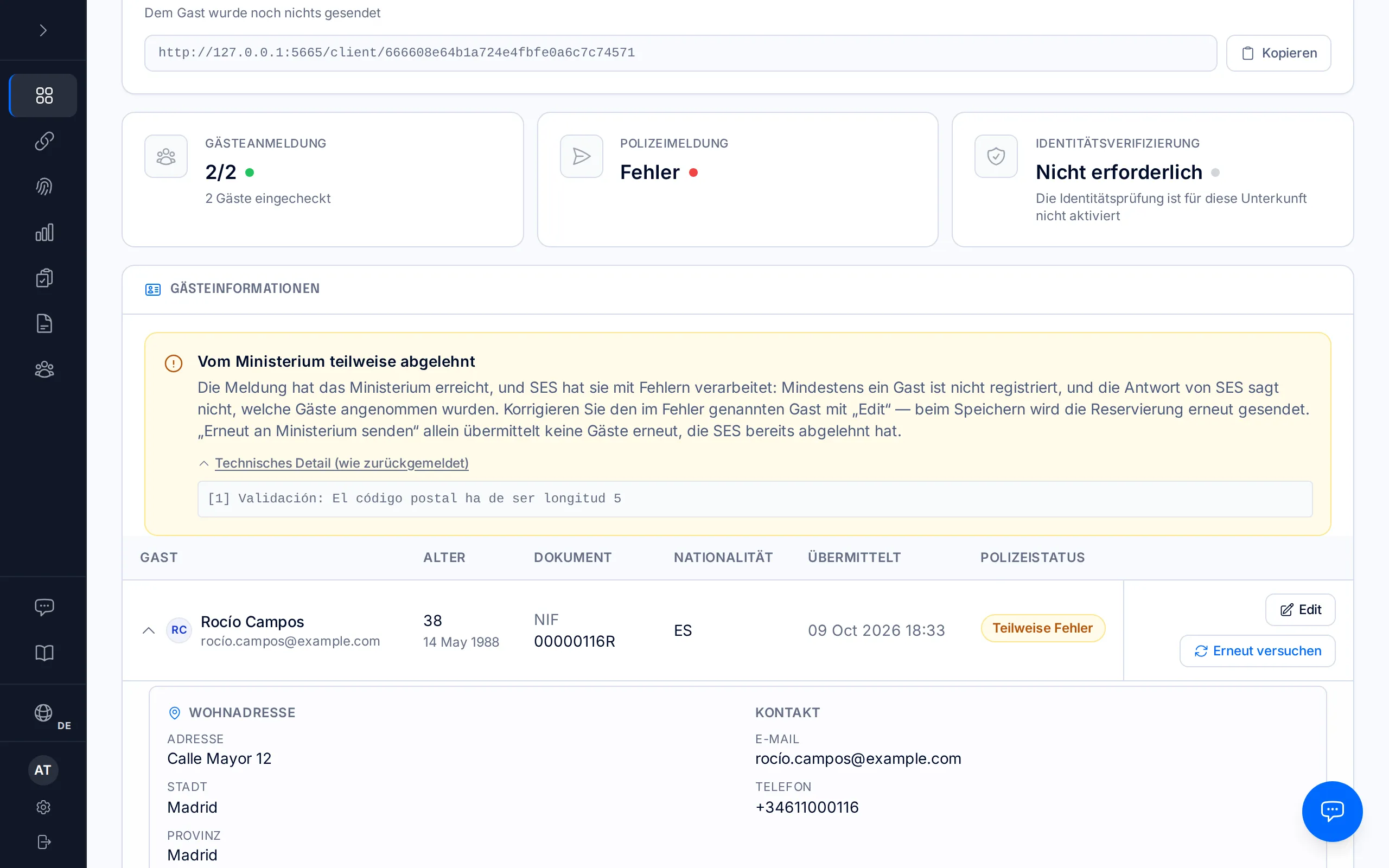Open the dashboard grid icon in sidebar

[x=43, y=95]
